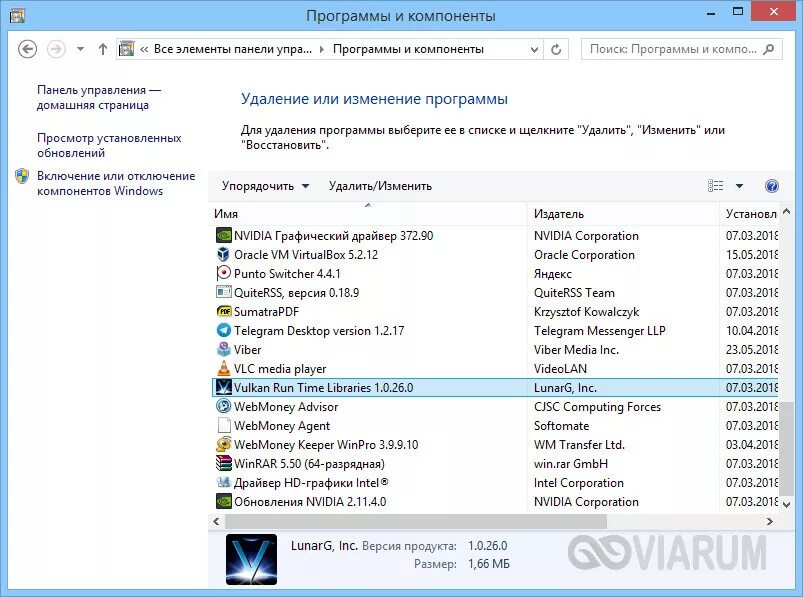
Task: Click the window icon in the title bar
Action: [x=17, y=16]
